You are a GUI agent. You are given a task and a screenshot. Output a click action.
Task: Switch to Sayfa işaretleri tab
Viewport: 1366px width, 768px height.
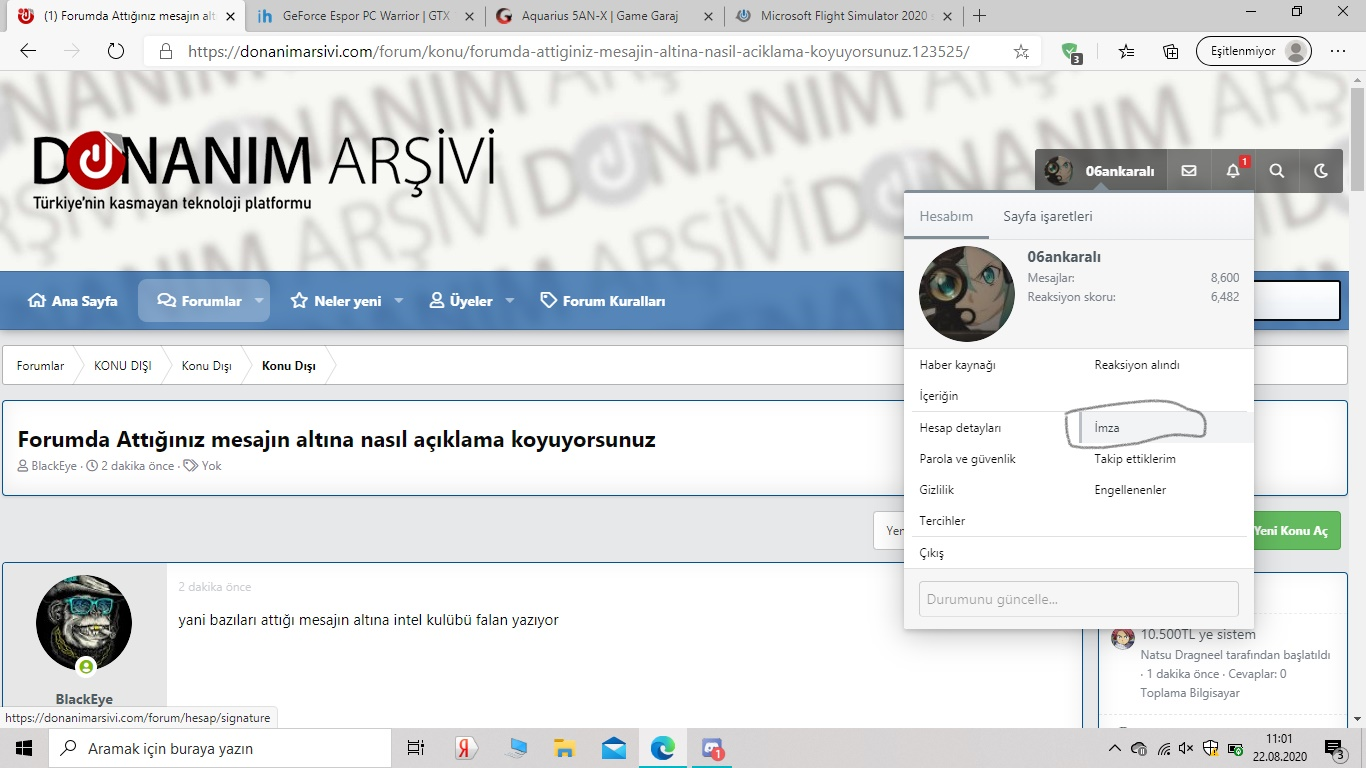[1048, 216]
